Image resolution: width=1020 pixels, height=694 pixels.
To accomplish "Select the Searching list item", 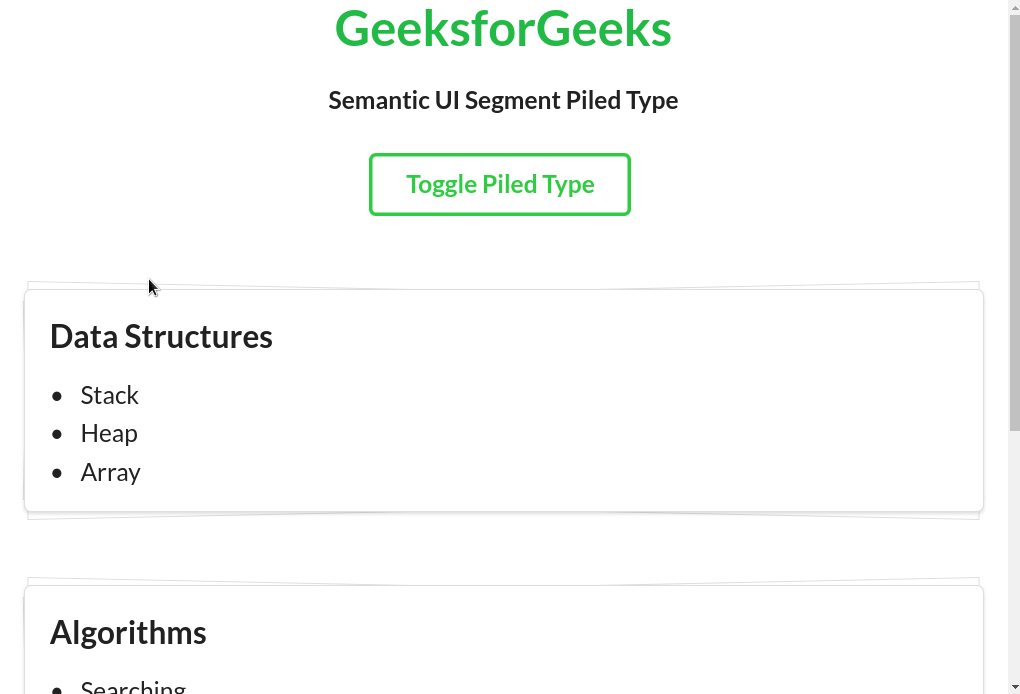I will click(133, 687).
